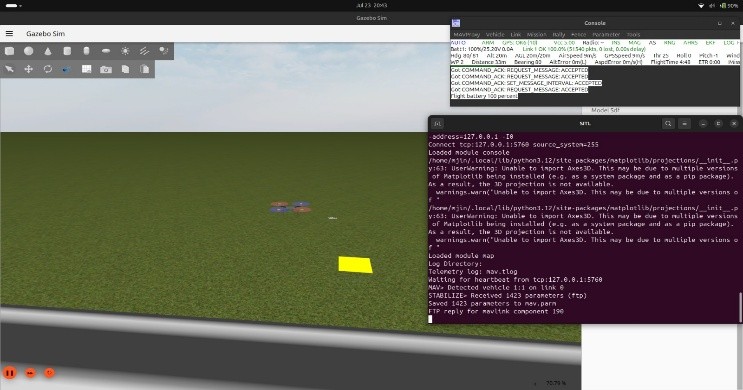Viewport: 743px width, 390px height.
Task: Insert a capsule shape
Action: pyautogui.click(x=86, y=51)
